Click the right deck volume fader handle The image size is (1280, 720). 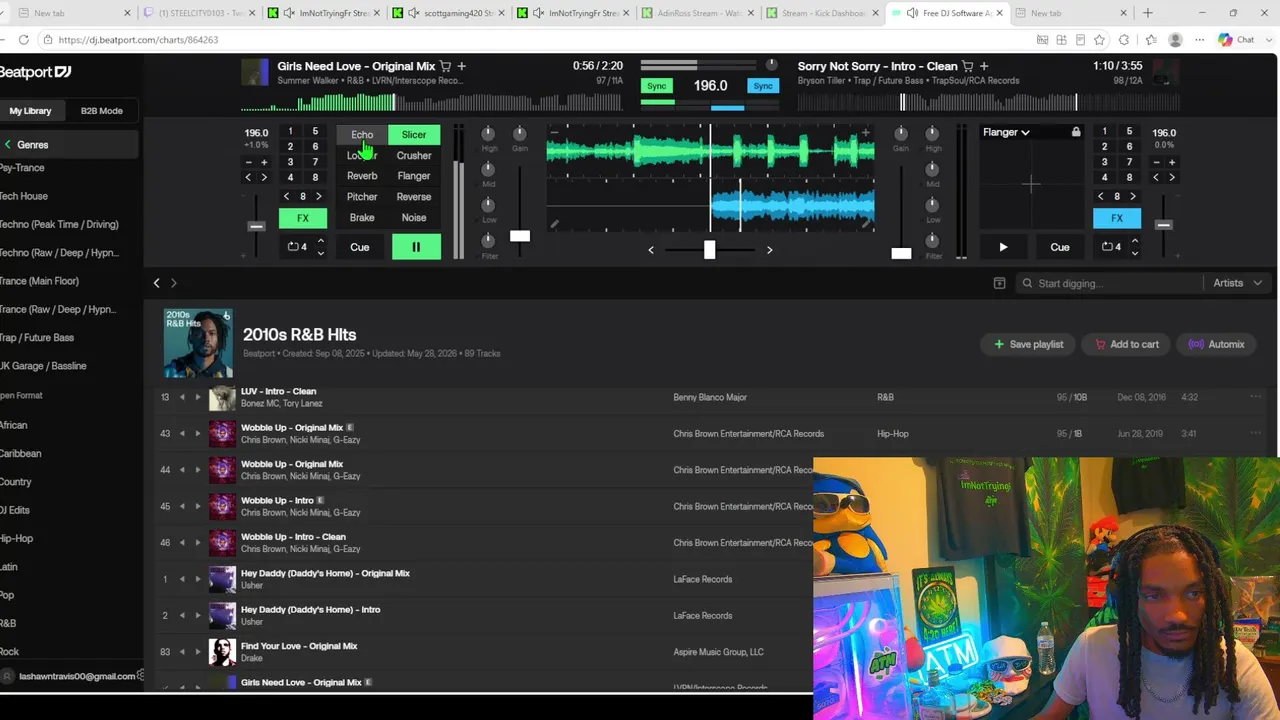click(x=901, y=253)
